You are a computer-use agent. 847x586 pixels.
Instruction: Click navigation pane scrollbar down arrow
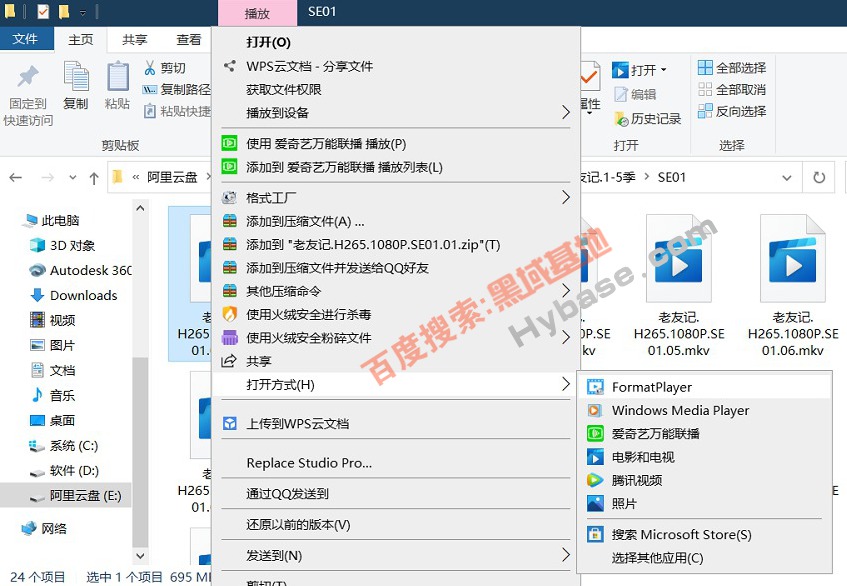click(140, 555)
